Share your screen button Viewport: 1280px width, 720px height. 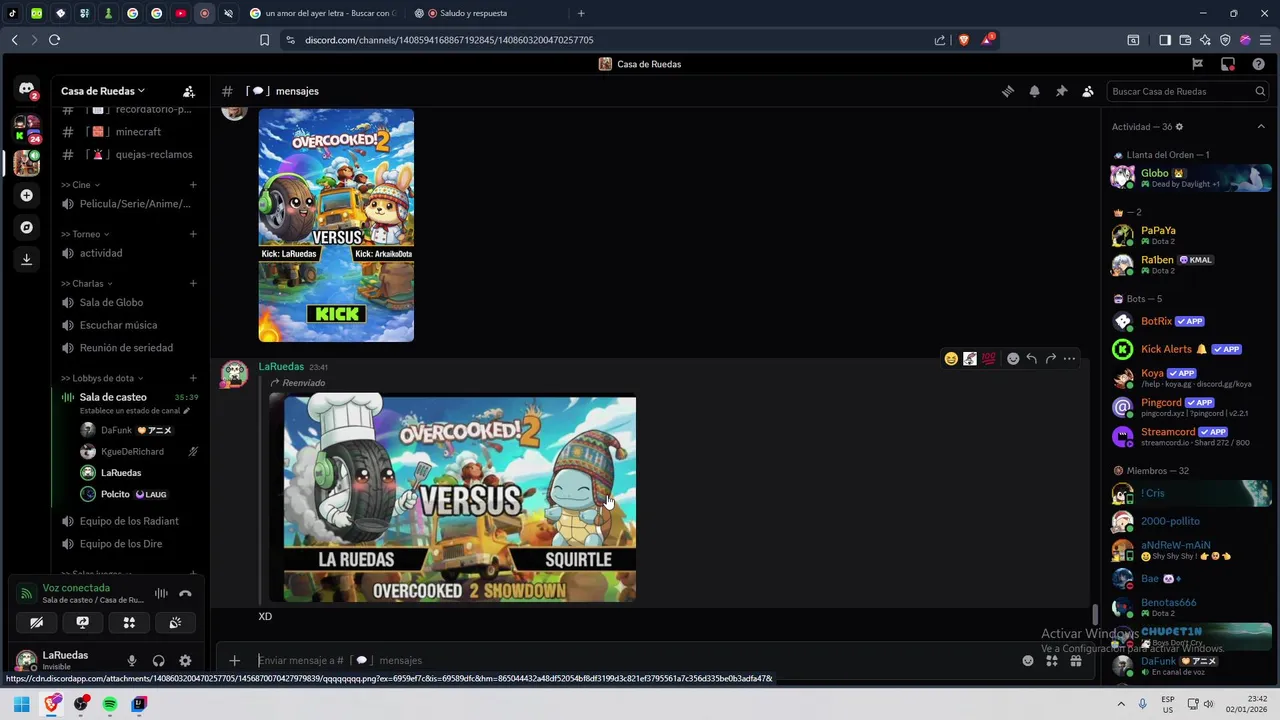[x=83, y=623]
